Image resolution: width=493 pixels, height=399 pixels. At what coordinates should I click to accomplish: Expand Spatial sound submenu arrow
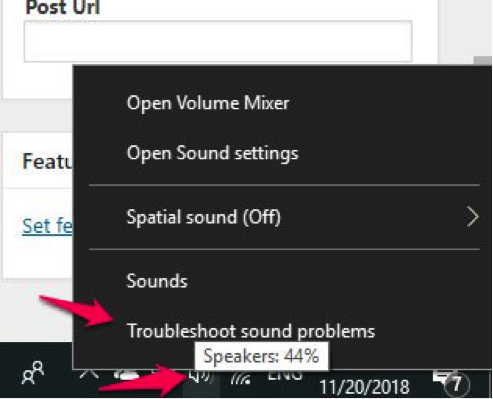point(472,217)
